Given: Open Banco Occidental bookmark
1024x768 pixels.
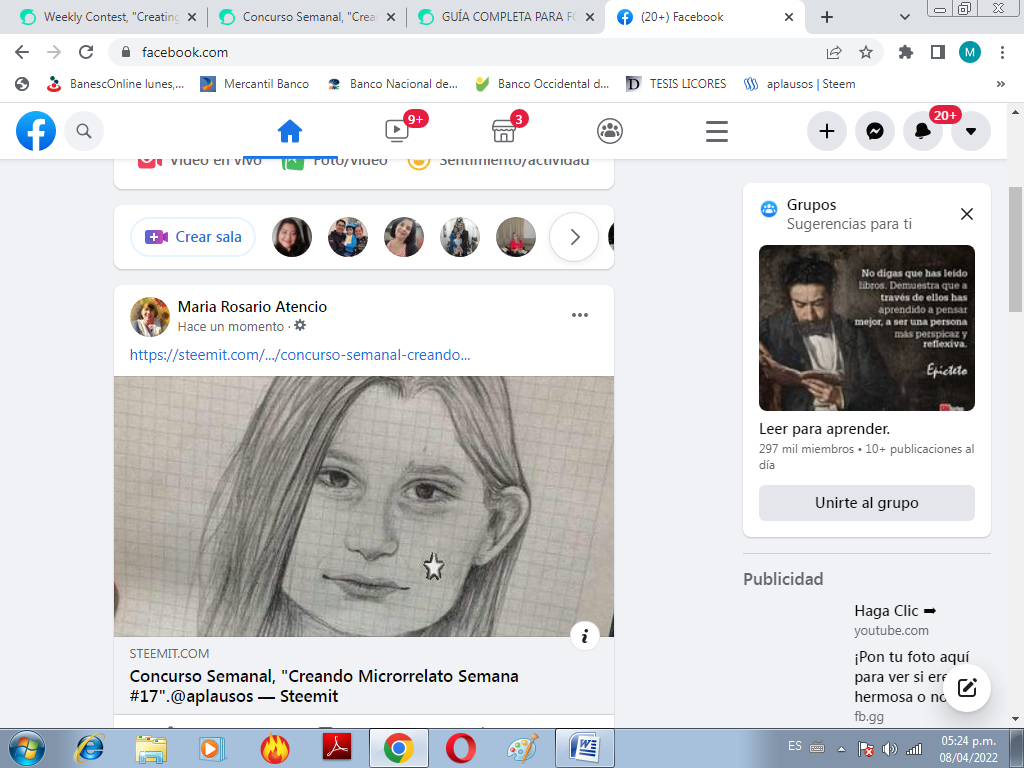Looking at the screenshot, I should [542, 84].
